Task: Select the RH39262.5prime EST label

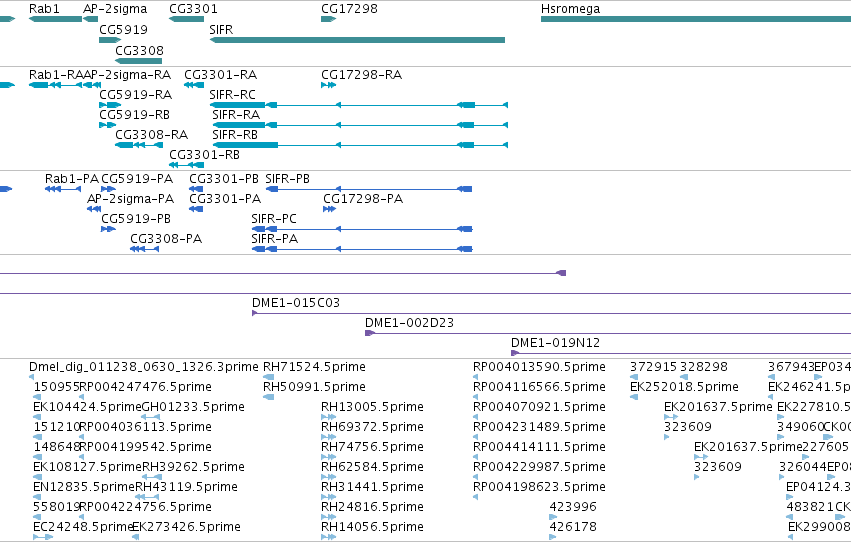Action: (x=193, y=467)
